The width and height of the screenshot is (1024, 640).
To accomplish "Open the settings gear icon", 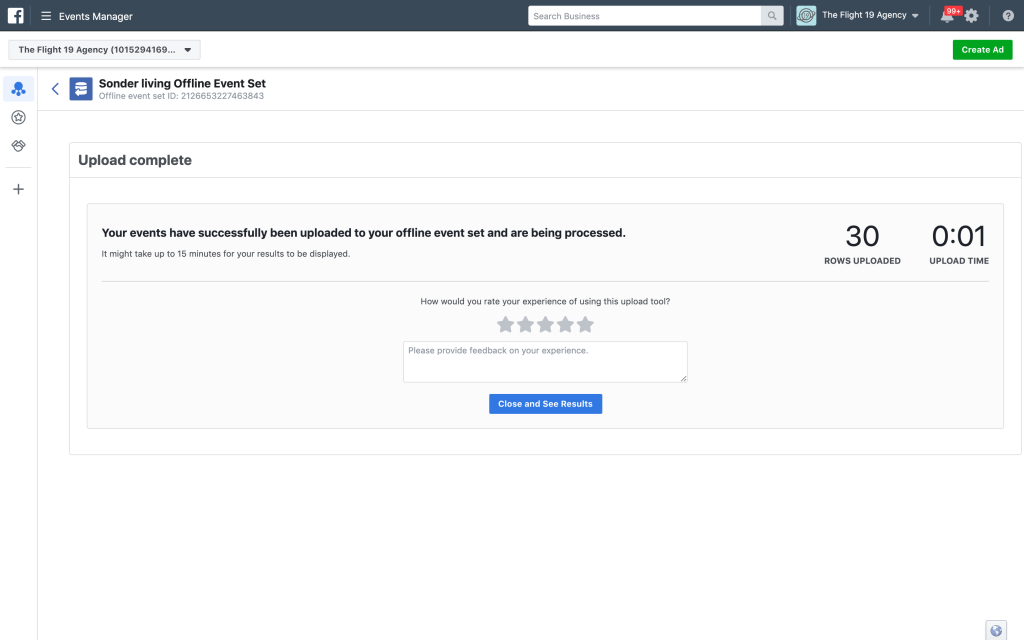I will coord(971,16).
